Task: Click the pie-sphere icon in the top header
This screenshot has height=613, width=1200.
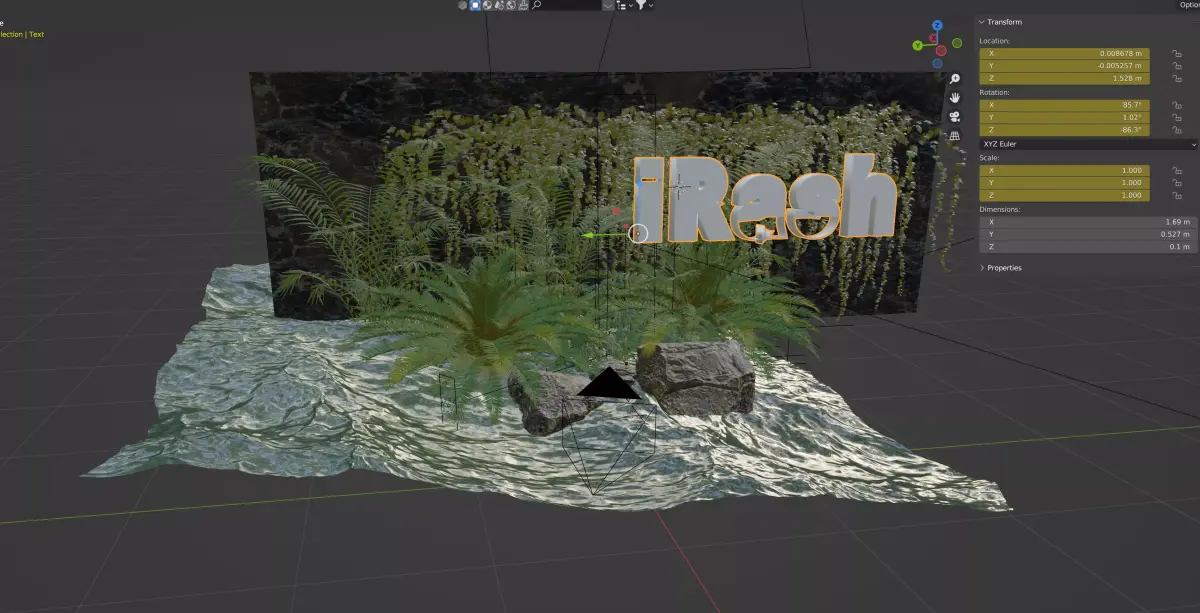Action: click(487, 5)
